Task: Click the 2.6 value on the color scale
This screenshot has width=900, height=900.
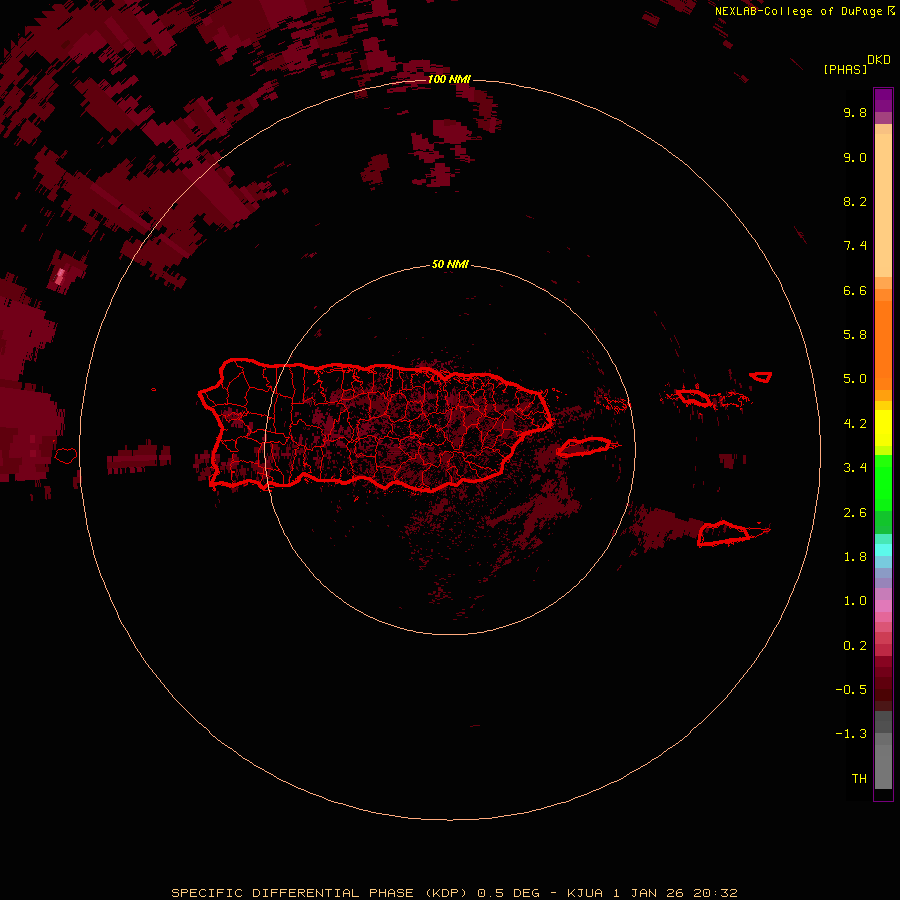Action: tap(855, 513)
